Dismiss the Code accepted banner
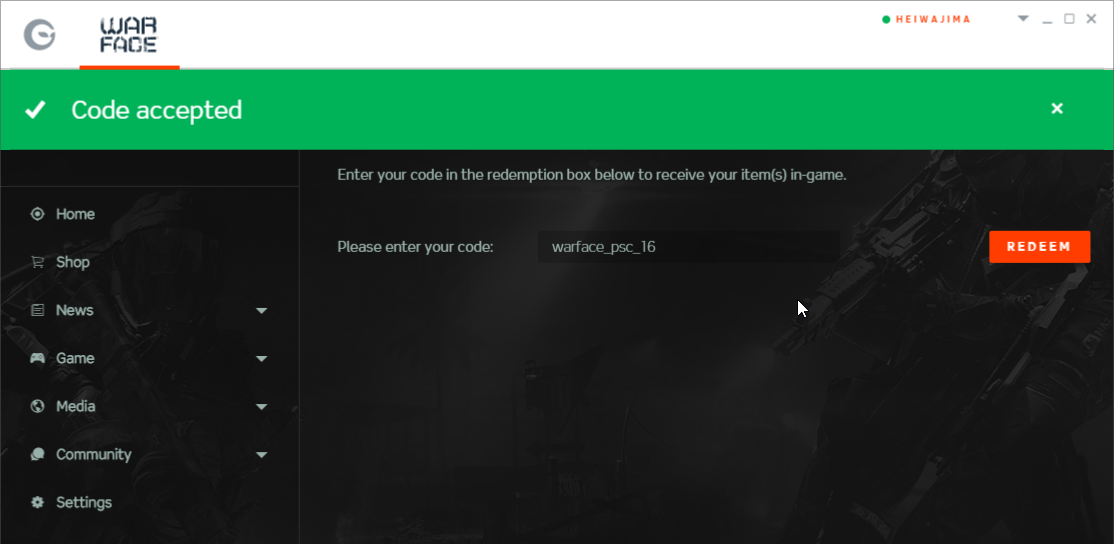Image resolution: width=1114 pixels, height=544 pixels. point(1057,108)
